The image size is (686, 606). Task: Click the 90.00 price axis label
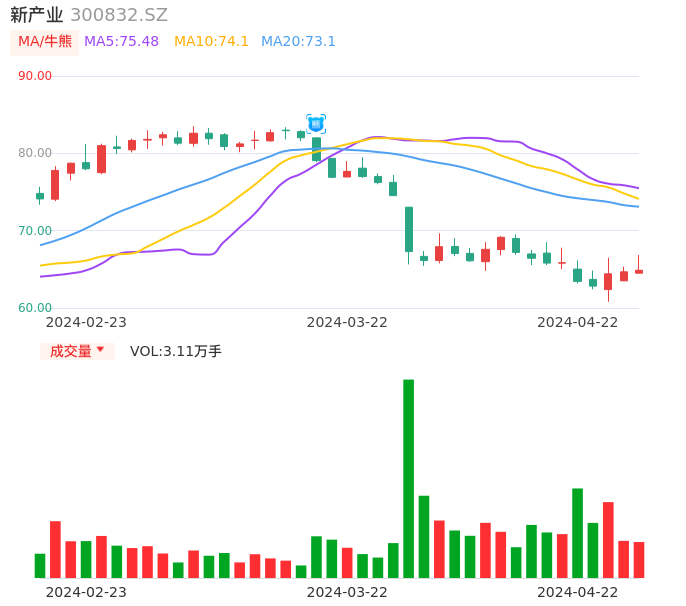(x=35, y=76)
